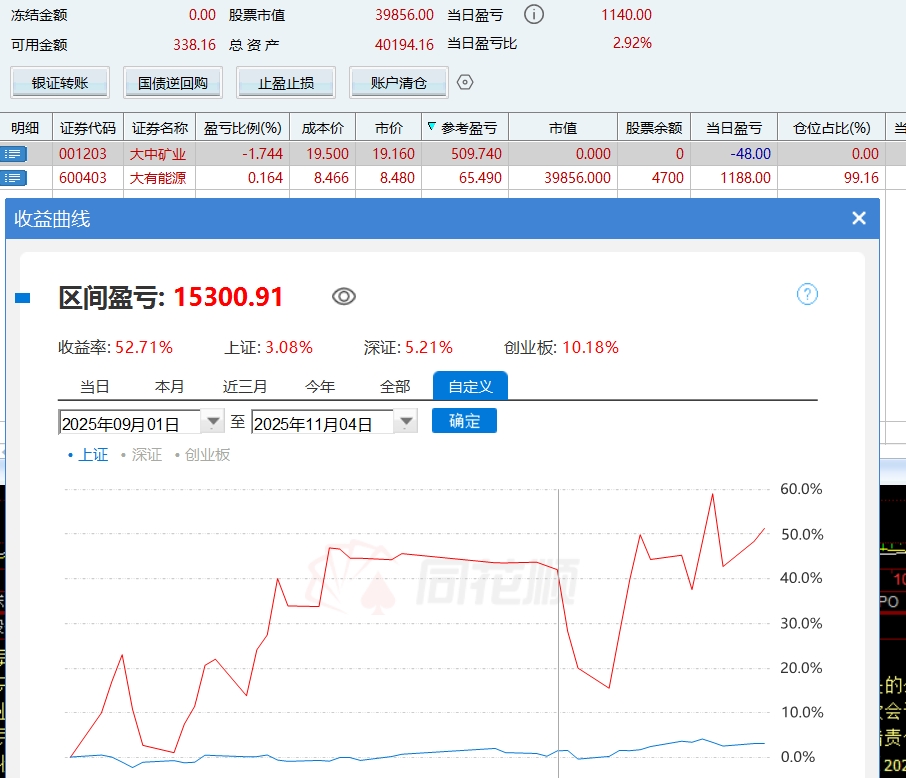906x778 pixels.
Task: Sort by 股票余额 column header
Action: pos(654,128)
